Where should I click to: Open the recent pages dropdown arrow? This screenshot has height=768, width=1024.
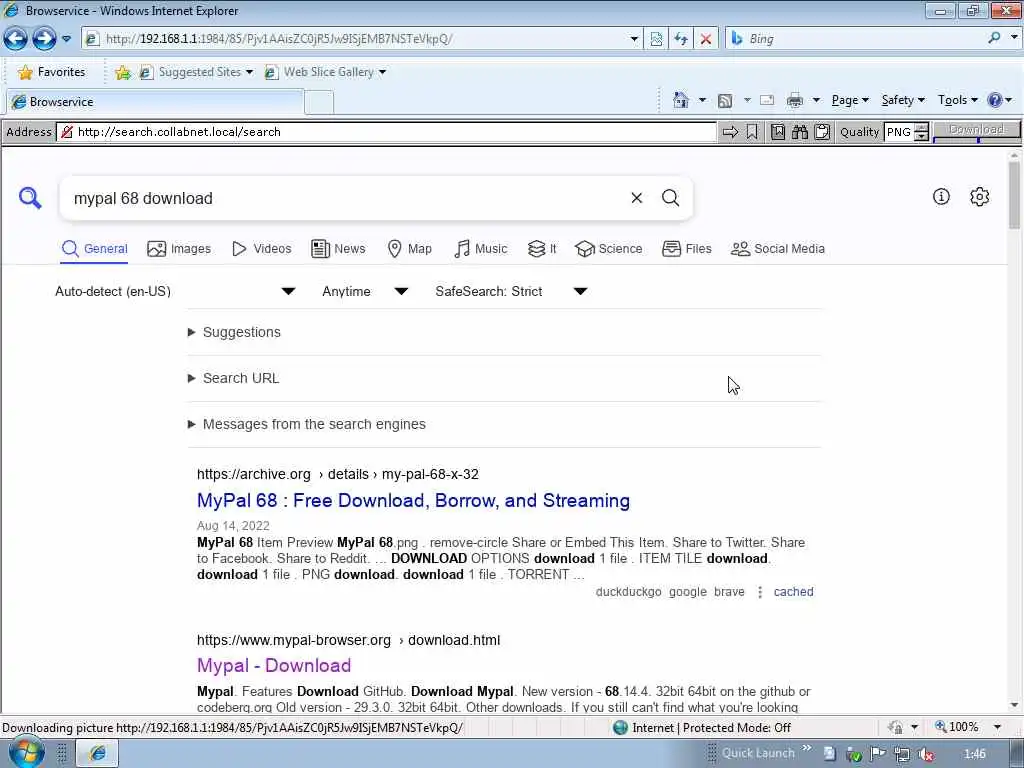coord(66,39)
